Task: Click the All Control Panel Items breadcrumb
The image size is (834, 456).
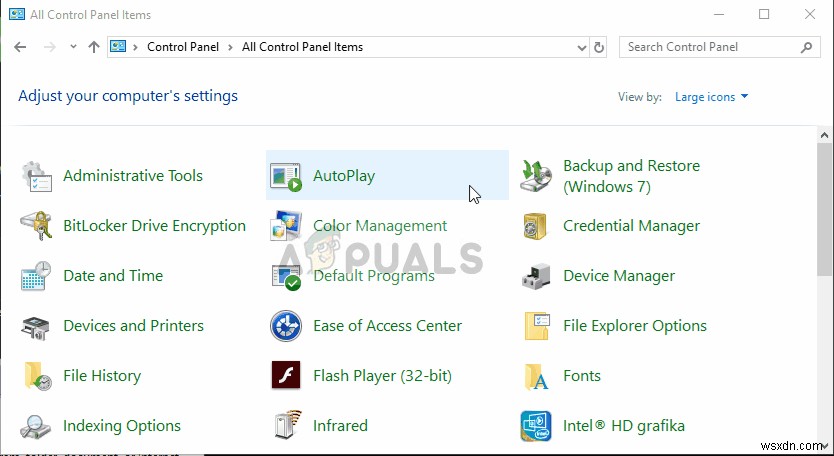Action: [x=302, y=47]
